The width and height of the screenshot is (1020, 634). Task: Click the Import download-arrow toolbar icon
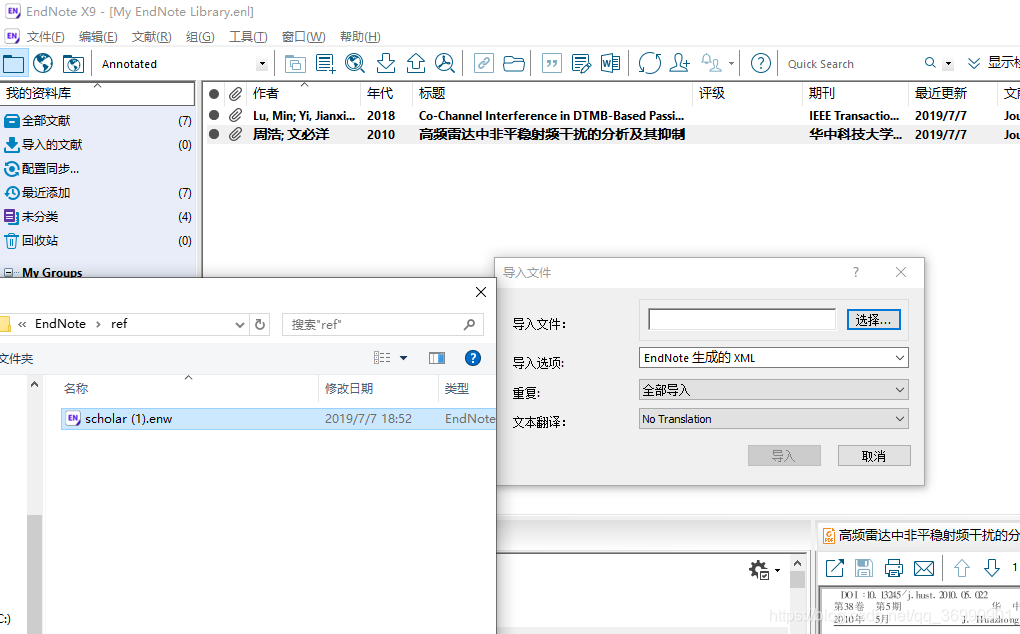385,64
